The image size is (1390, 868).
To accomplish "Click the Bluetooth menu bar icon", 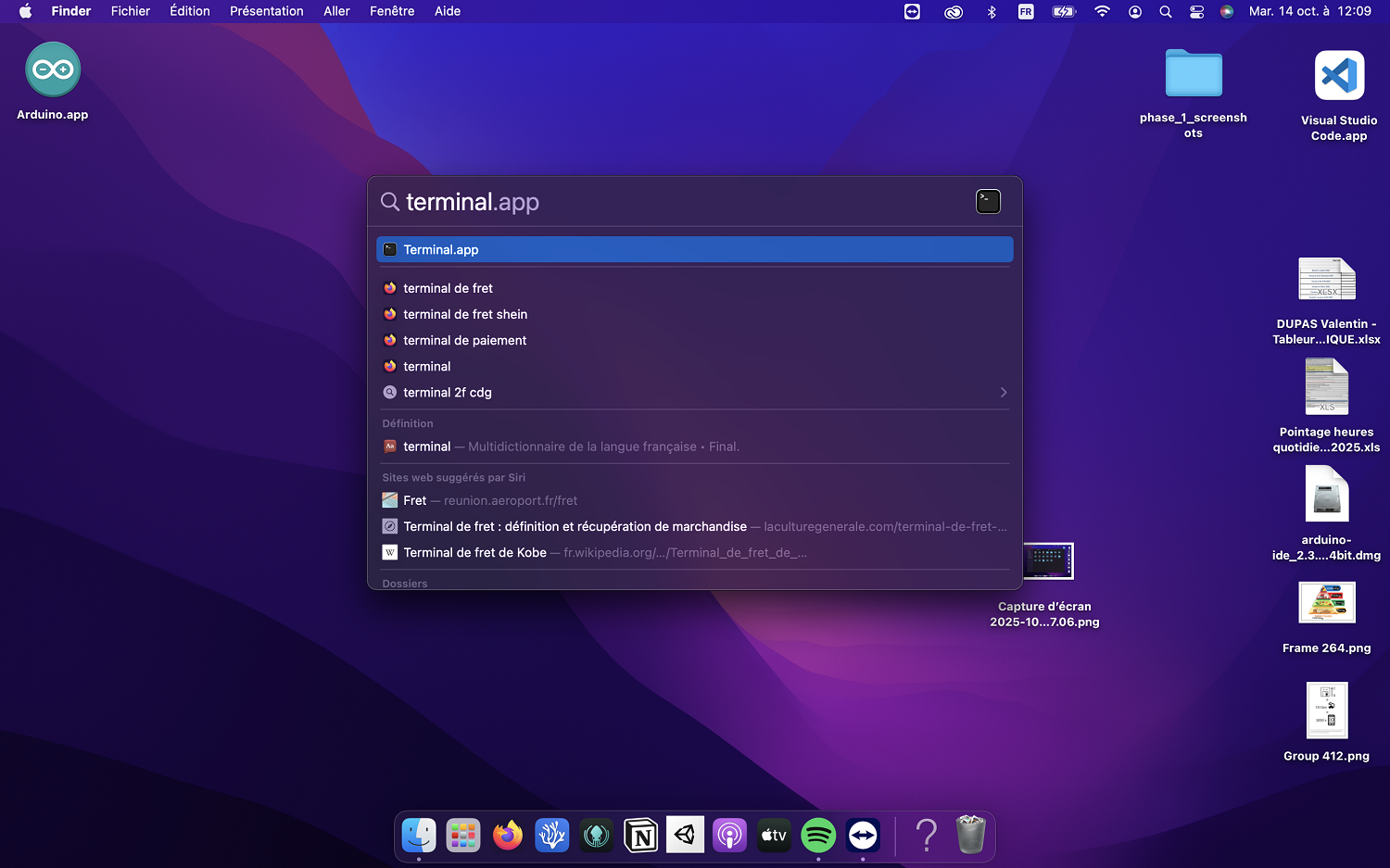I will point(992,12).
